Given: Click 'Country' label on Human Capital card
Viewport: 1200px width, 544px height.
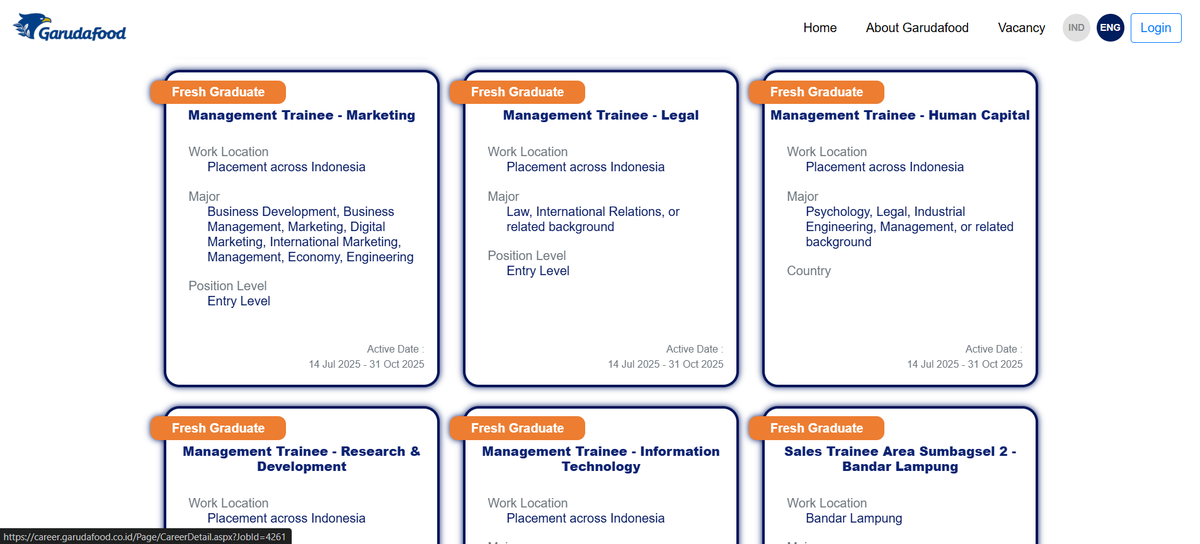Looking at the screenshot, I should [x=809, y=271].
